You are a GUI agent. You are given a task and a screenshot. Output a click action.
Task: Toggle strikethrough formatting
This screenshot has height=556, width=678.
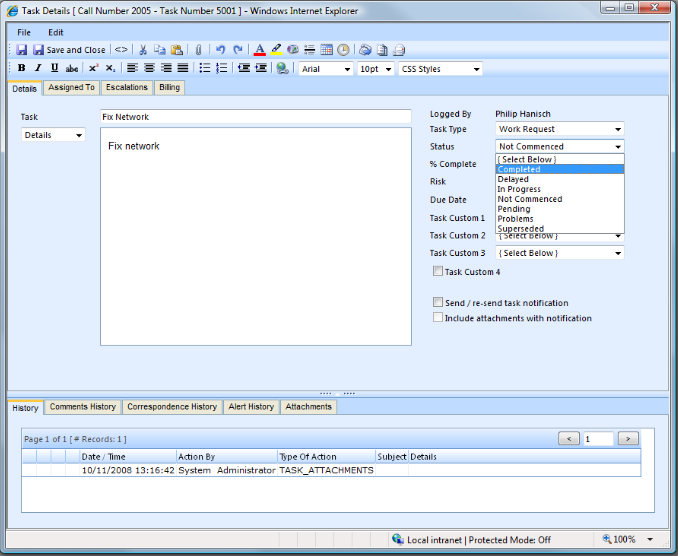pyautogui.click(x=72, y=68)
